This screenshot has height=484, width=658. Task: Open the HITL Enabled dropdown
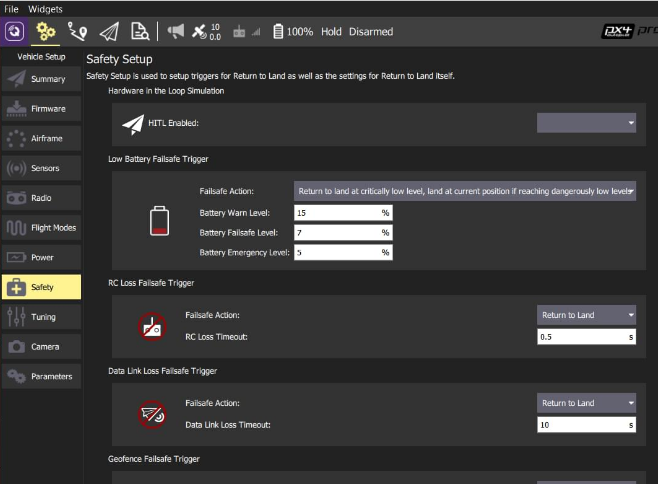pos(586,123)
